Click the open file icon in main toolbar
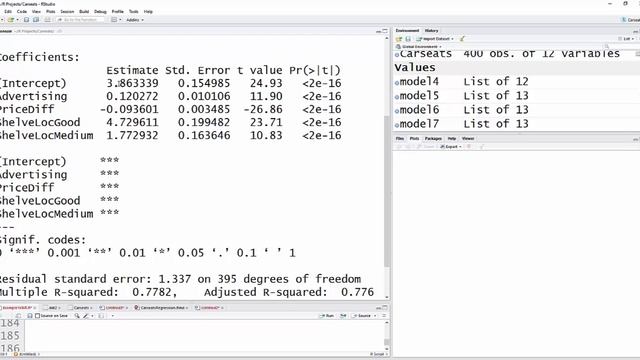 [11, 20]
